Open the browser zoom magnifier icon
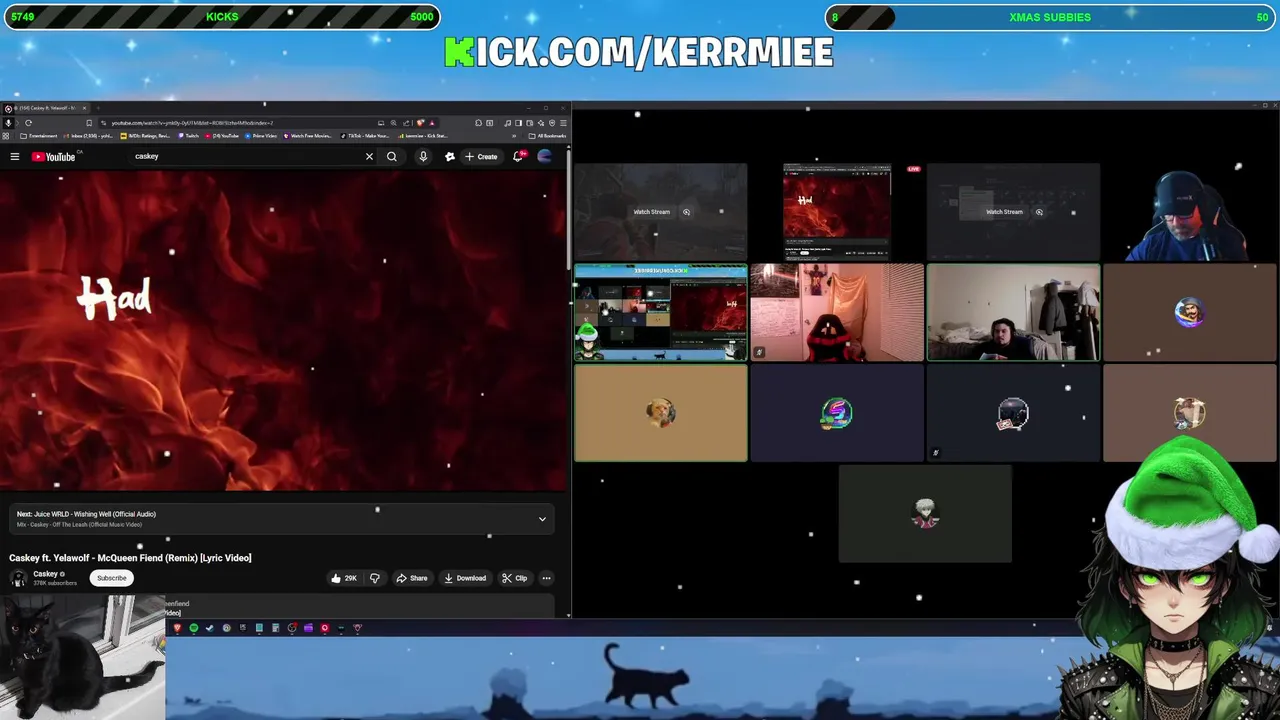The image size is (1280, 720). [393, 123]
